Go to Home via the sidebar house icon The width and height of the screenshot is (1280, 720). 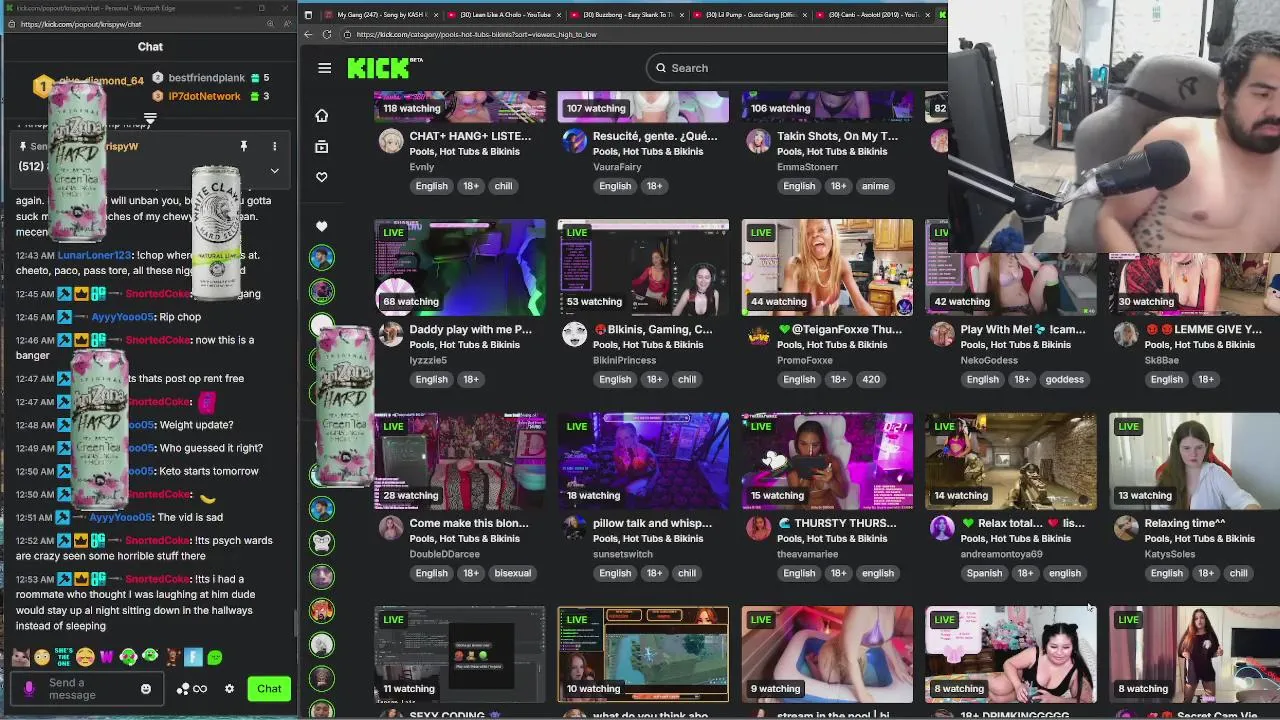pos(321,116)
